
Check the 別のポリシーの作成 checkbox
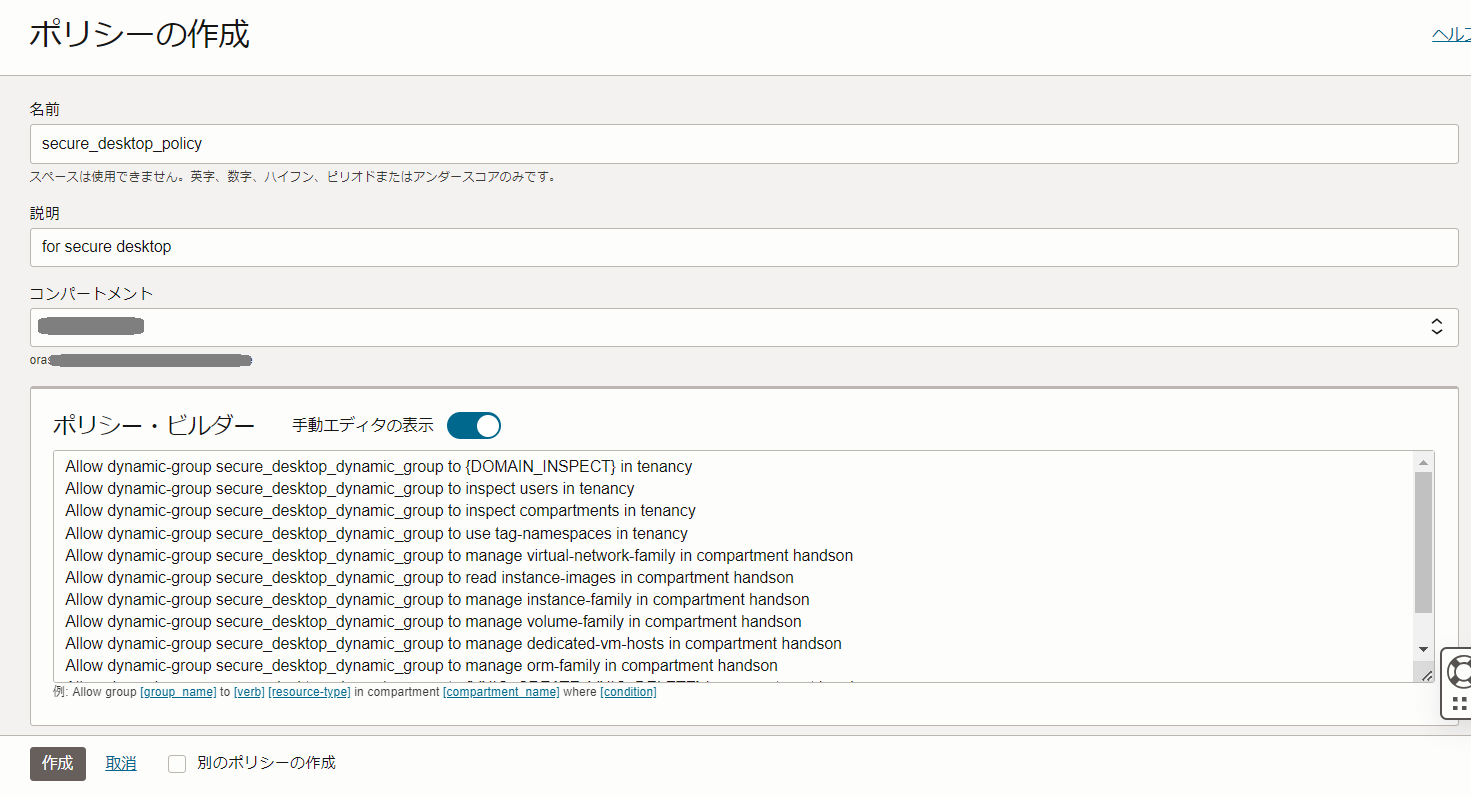(x=177, y=763)
